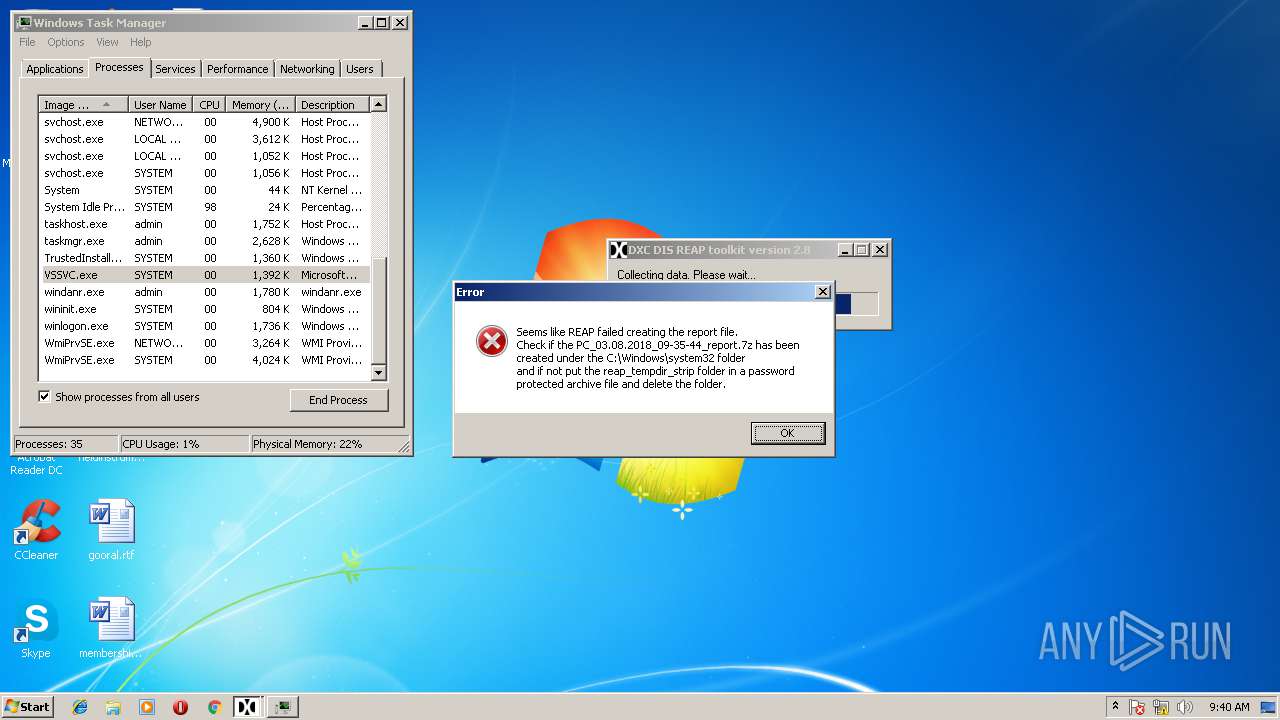Open CCleaner desktop shortcut
Image resolution: width=1280 pixels, height=720 pixels.
(x=36, y=531)
